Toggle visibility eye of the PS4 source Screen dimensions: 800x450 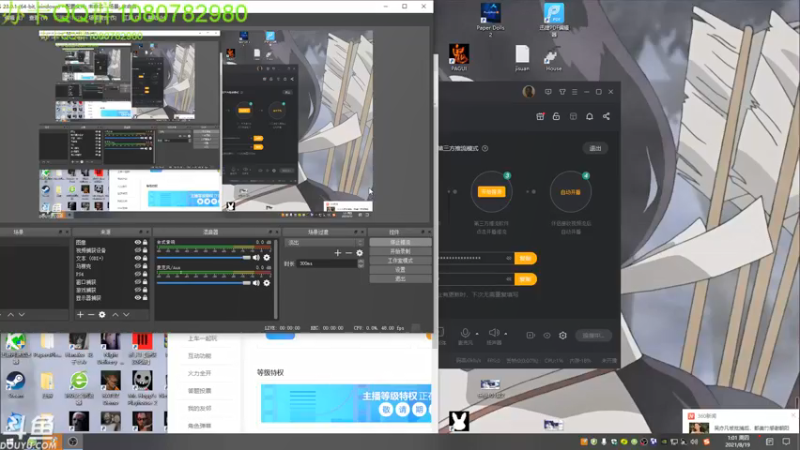[x=137, y=274]
